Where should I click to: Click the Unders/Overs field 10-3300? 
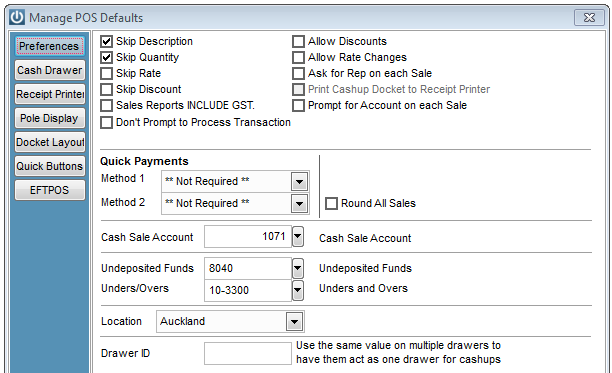pos(248,290)
